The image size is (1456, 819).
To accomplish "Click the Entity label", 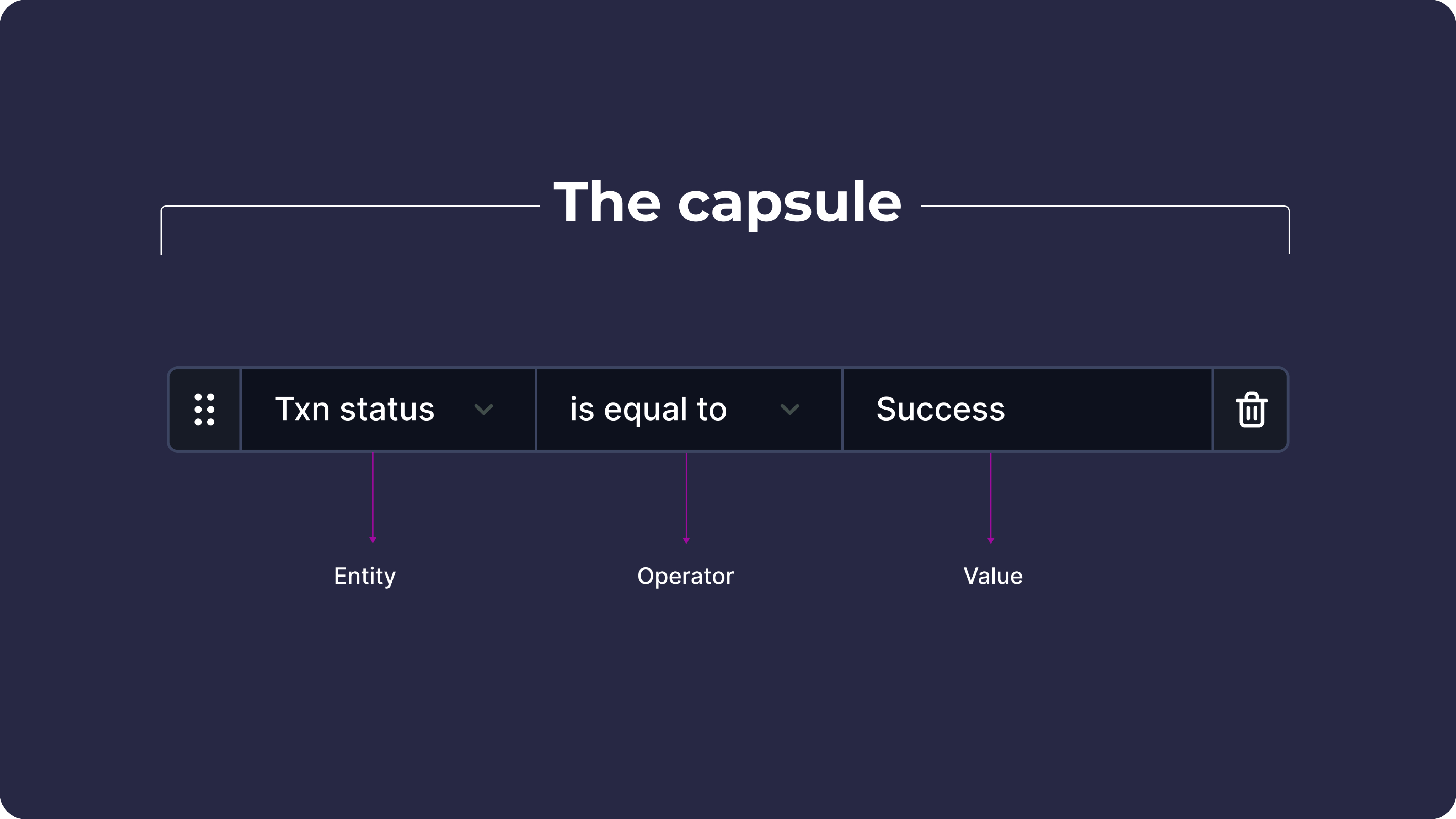I will (x=365, y=576).
